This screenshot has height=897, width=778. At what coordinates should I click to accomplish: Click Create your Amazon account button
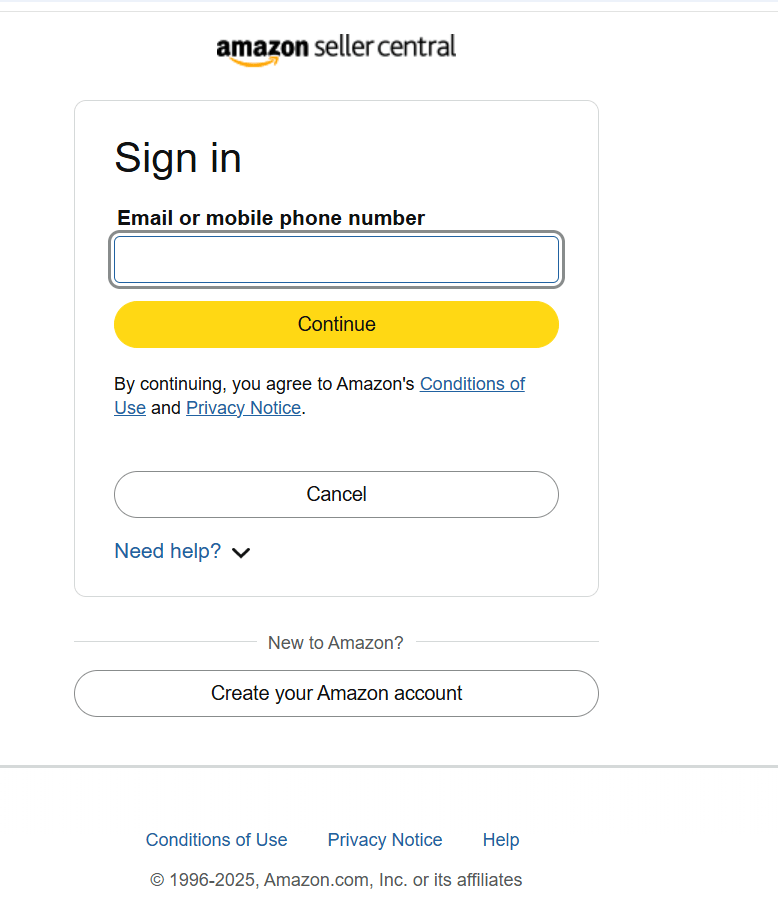click(336, 693)
